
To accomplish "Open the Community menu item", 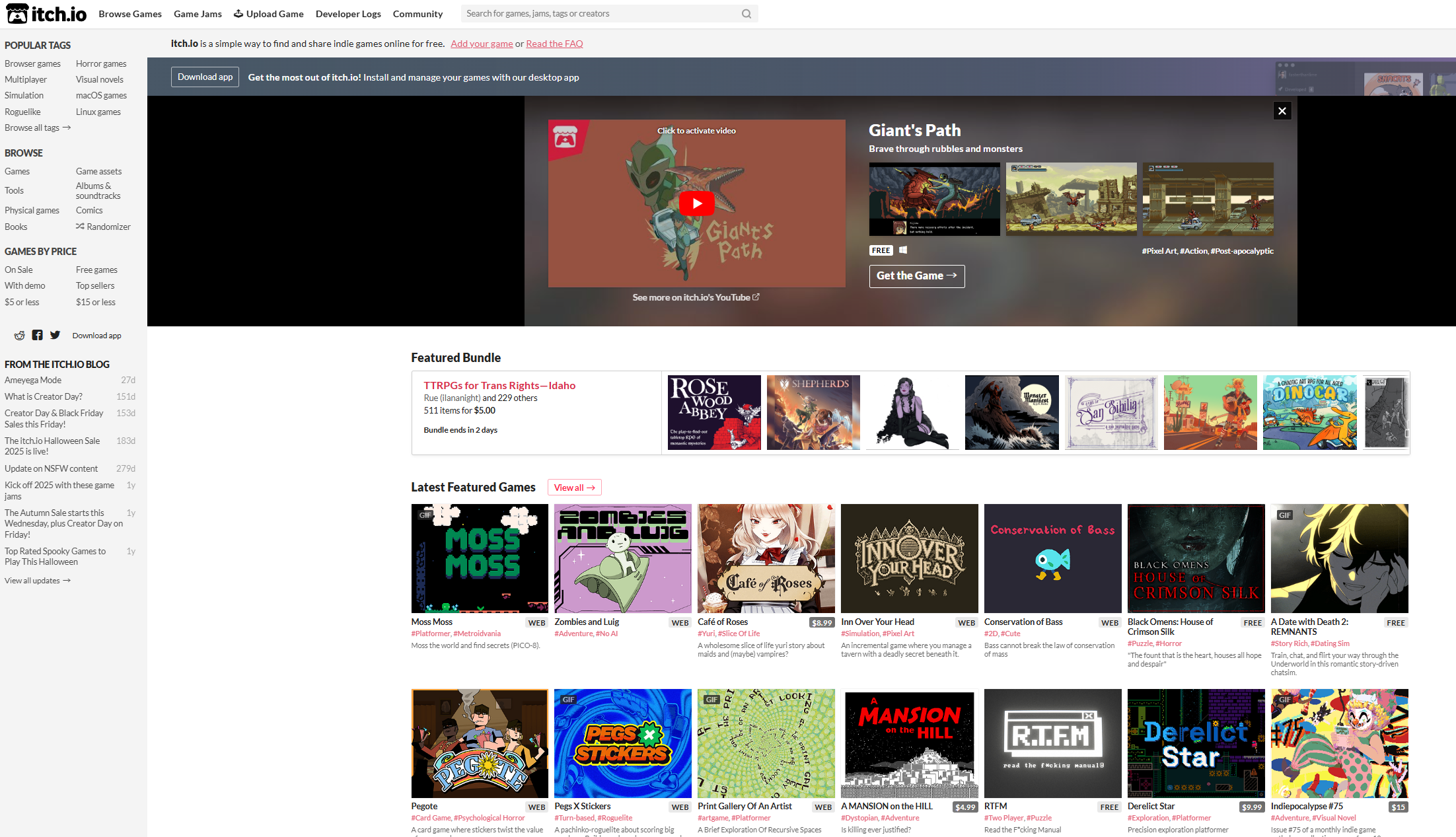I will [x=418, y=14].
